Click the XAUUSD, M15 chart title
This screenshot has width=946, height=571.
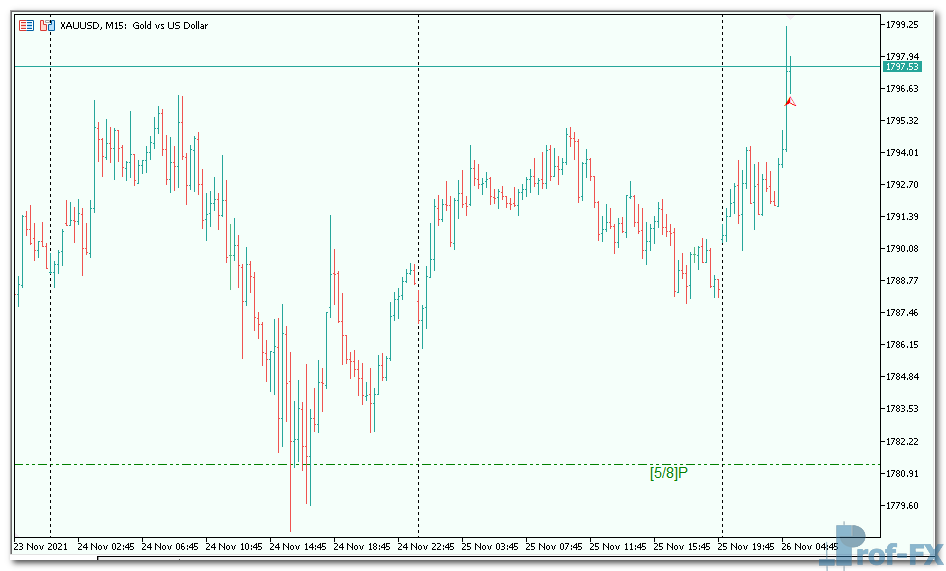pos(134,25)
